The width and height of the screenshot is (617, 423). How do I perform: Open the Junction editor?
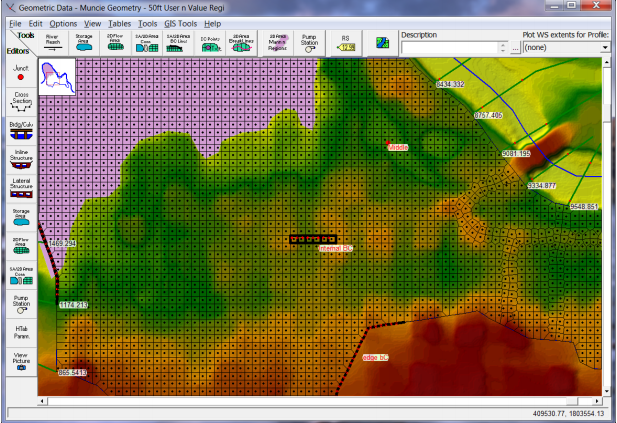(x=21, y=71)
